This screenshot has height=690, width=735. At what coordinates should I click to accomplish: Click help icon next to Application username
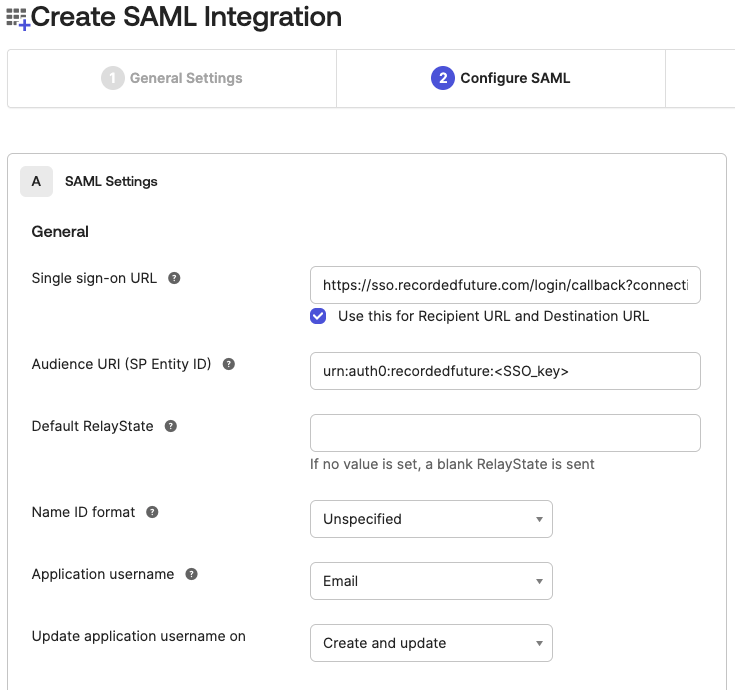(191, 574)
